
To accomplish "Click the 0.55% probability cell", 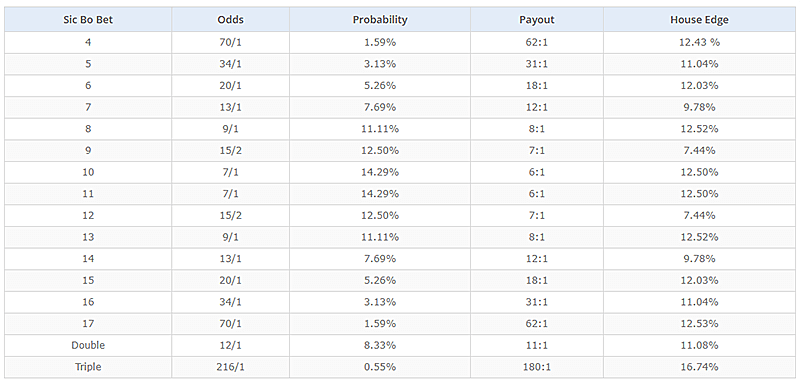I will point(380,367).
